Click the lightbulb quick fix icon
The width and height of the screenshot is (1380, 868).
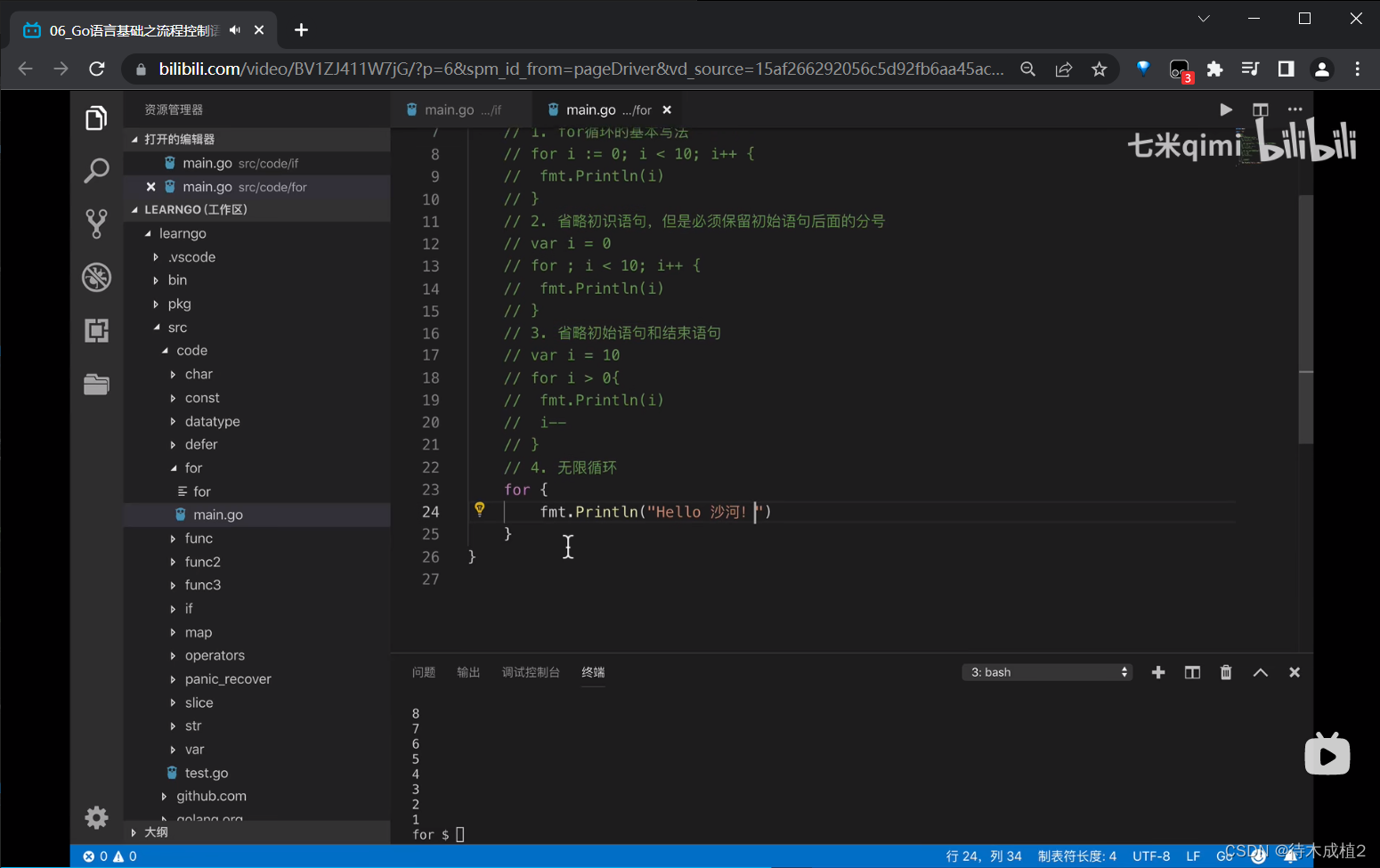tap(480, 509)
